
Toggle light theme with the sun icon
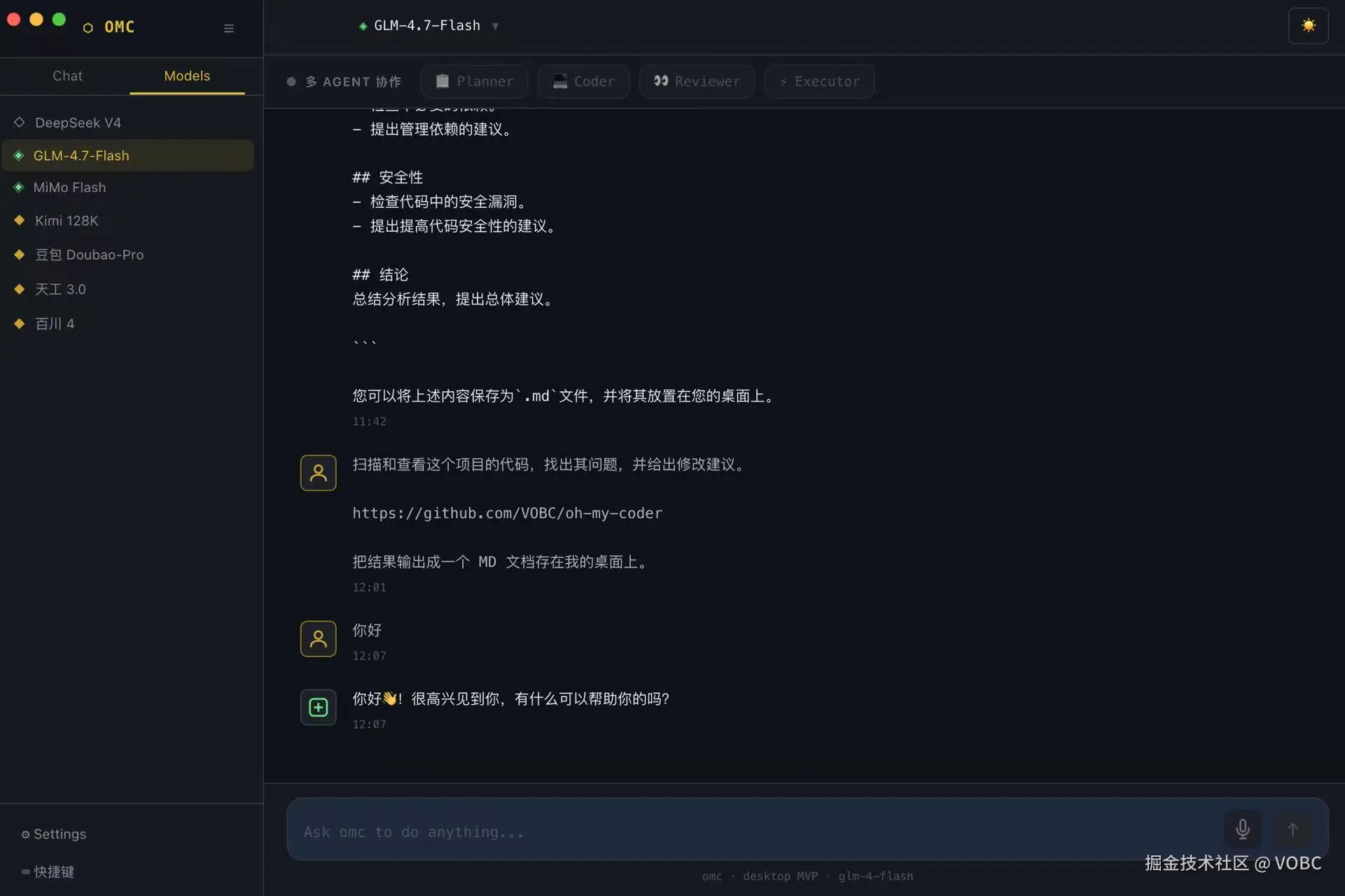[x=1308, y=26]
